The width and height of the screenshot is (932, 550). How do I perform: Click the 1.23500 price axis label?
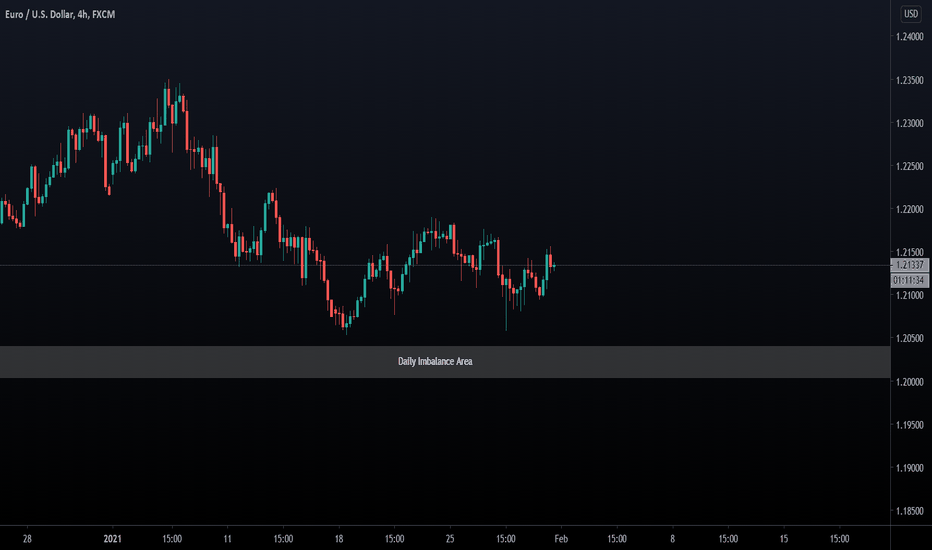909,80
